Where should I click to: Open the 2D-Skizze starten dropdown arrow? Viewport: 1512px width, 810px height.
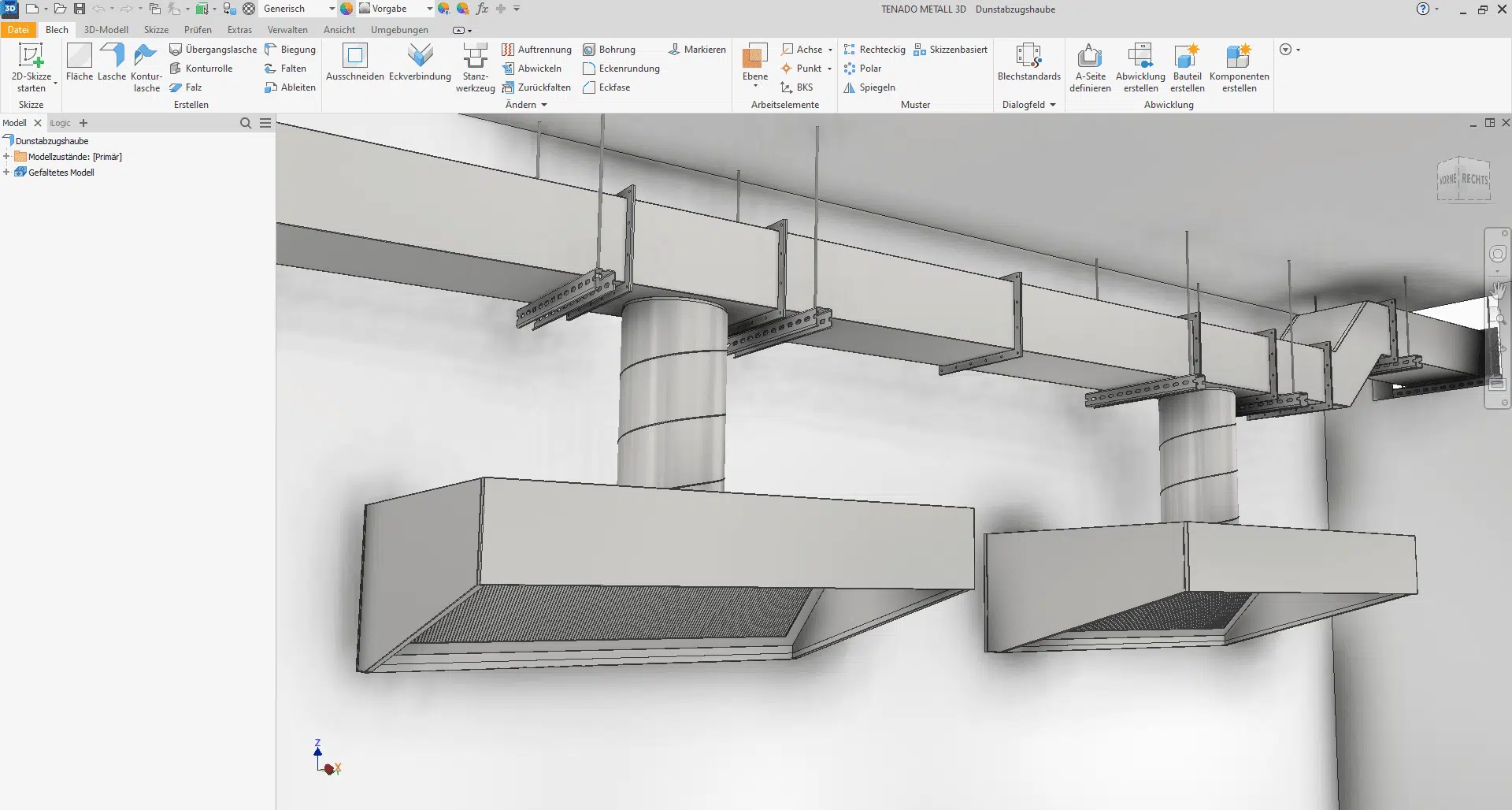tap(55, 84)
